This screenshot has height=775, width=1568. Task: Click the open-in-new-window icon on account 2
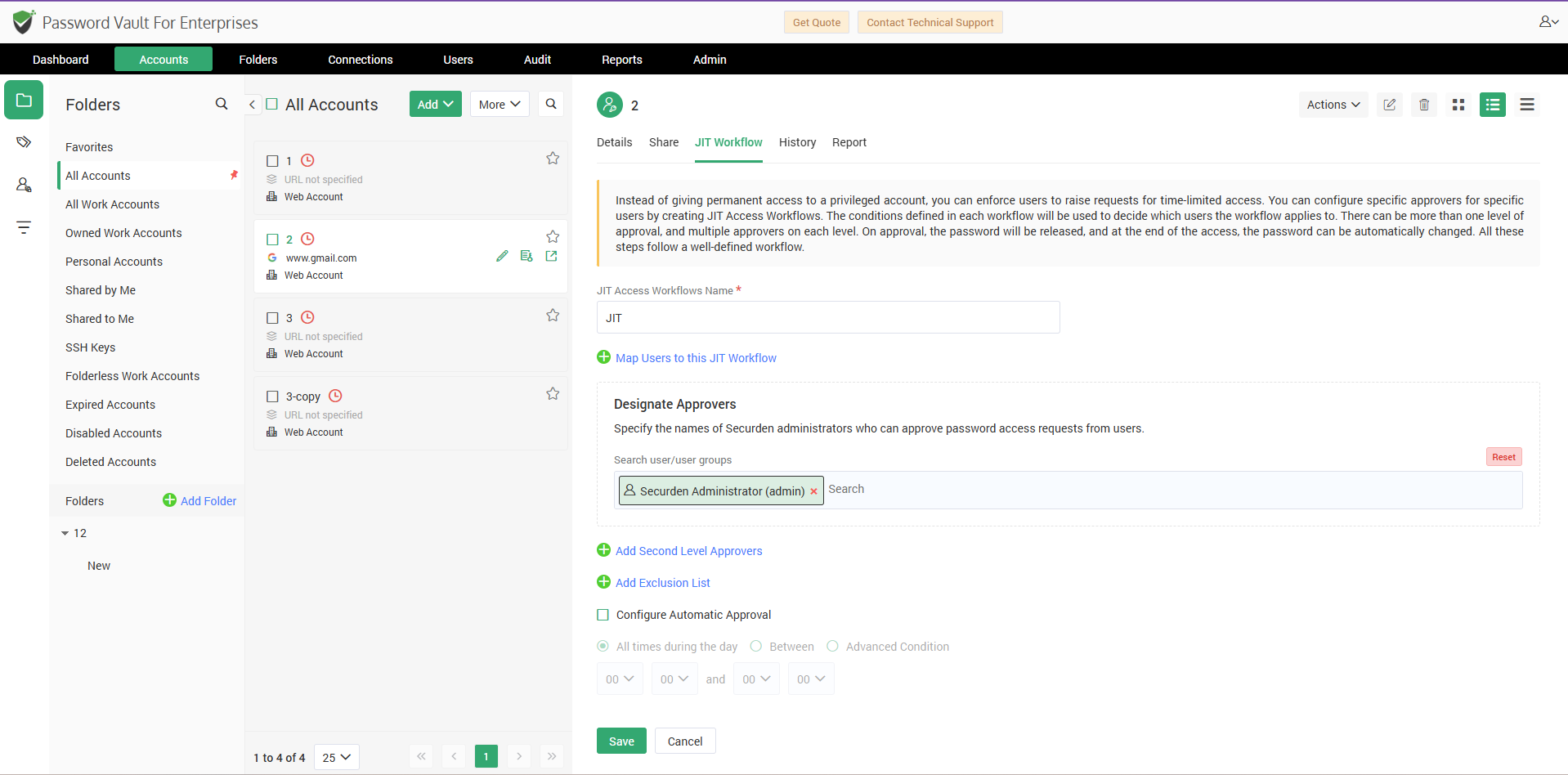coord(551,256)
